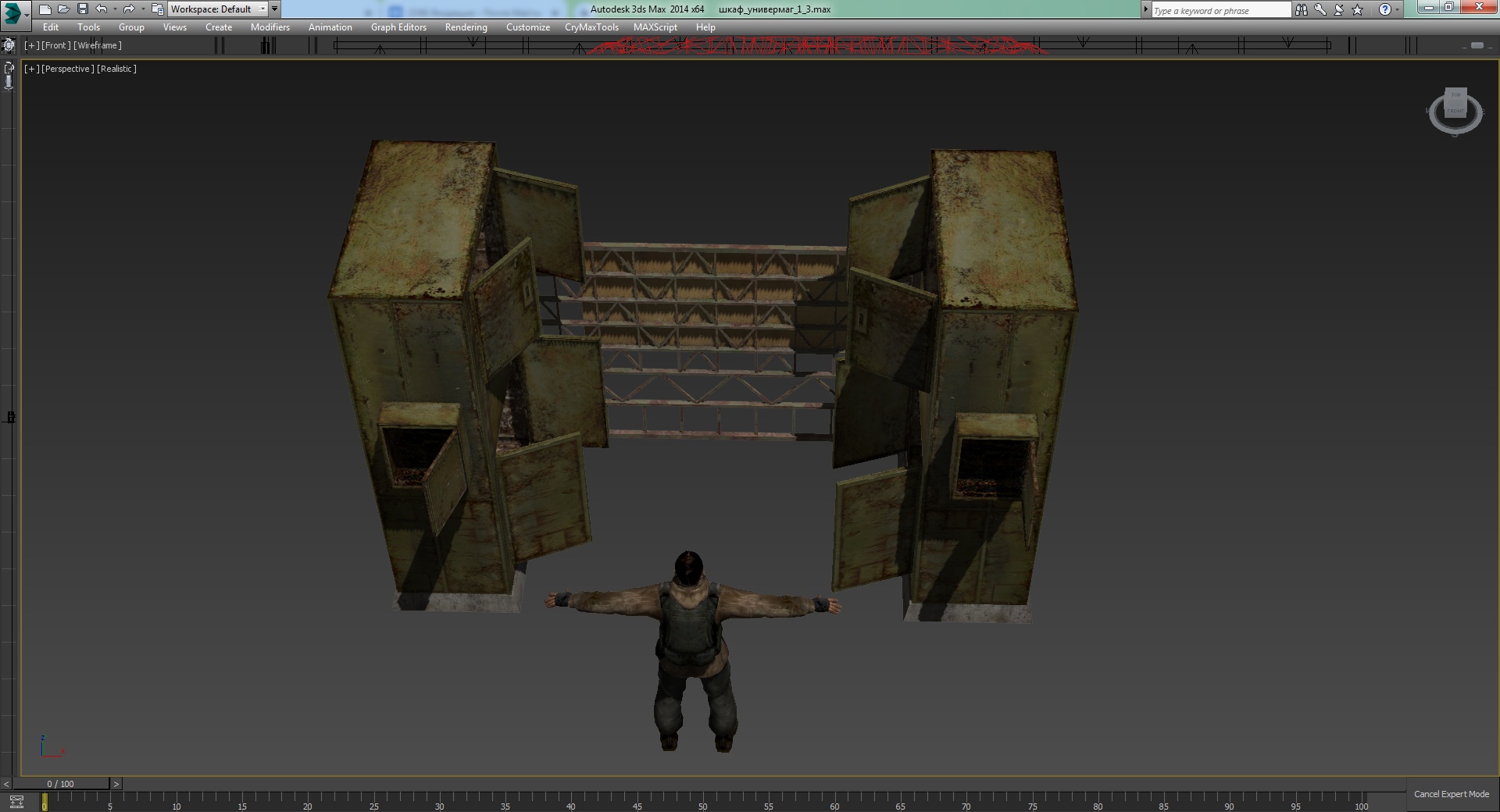Screen dimensions: 1500x812
Task: Open the Mini Curve Editor icon
Action: click(x=16, y=802)
